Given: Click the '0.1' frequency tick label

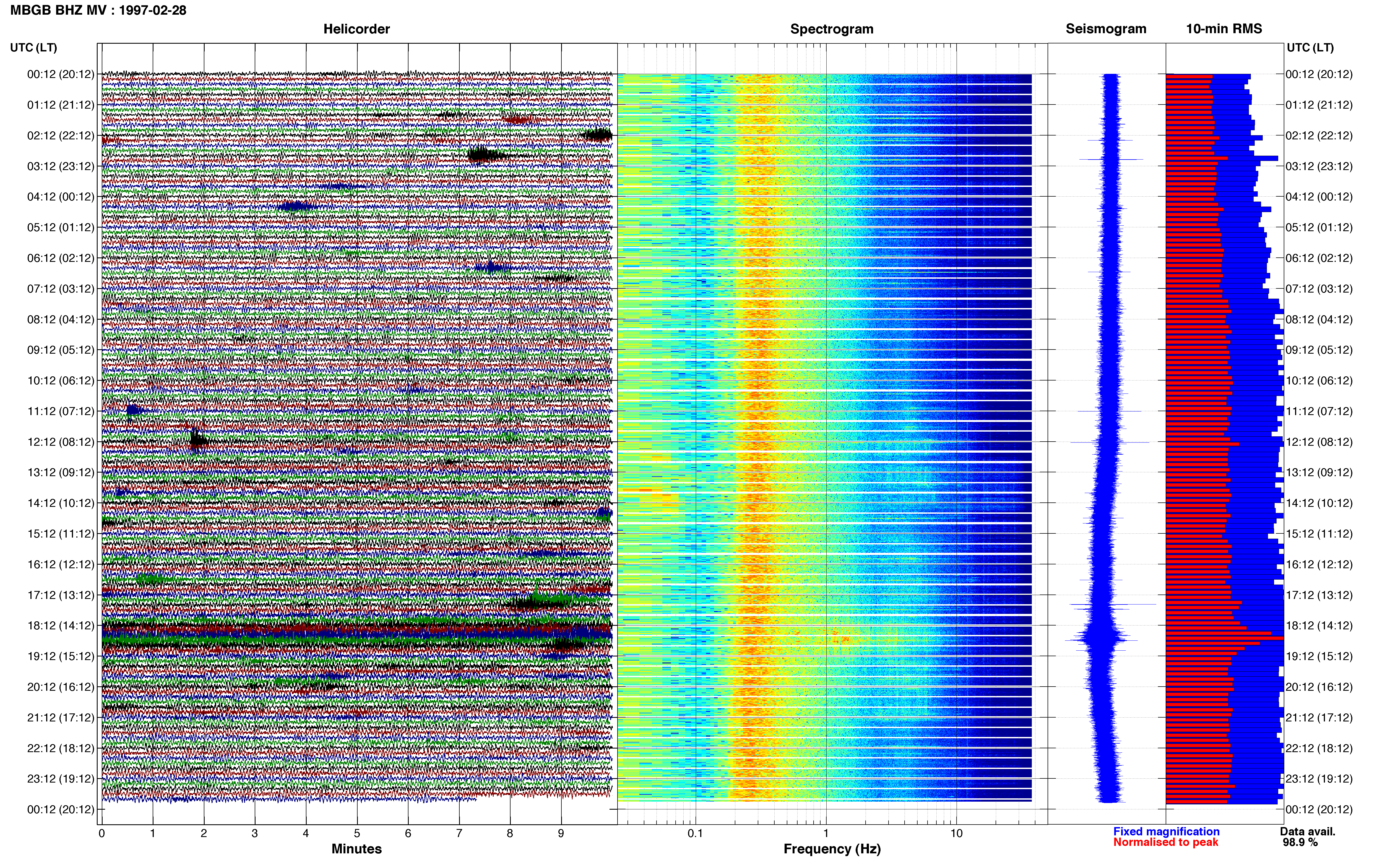Looking at the screenshot, I should (695, 833).
